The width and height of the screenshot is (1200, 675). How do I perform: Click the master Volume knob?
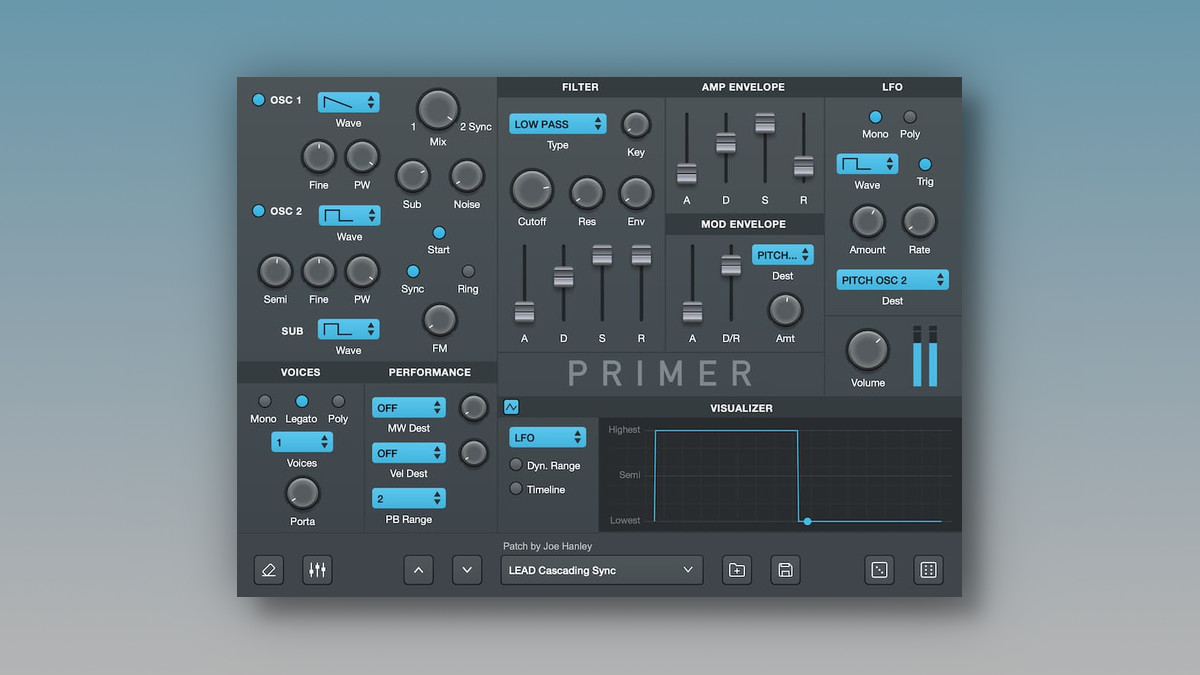coord(868,351)
